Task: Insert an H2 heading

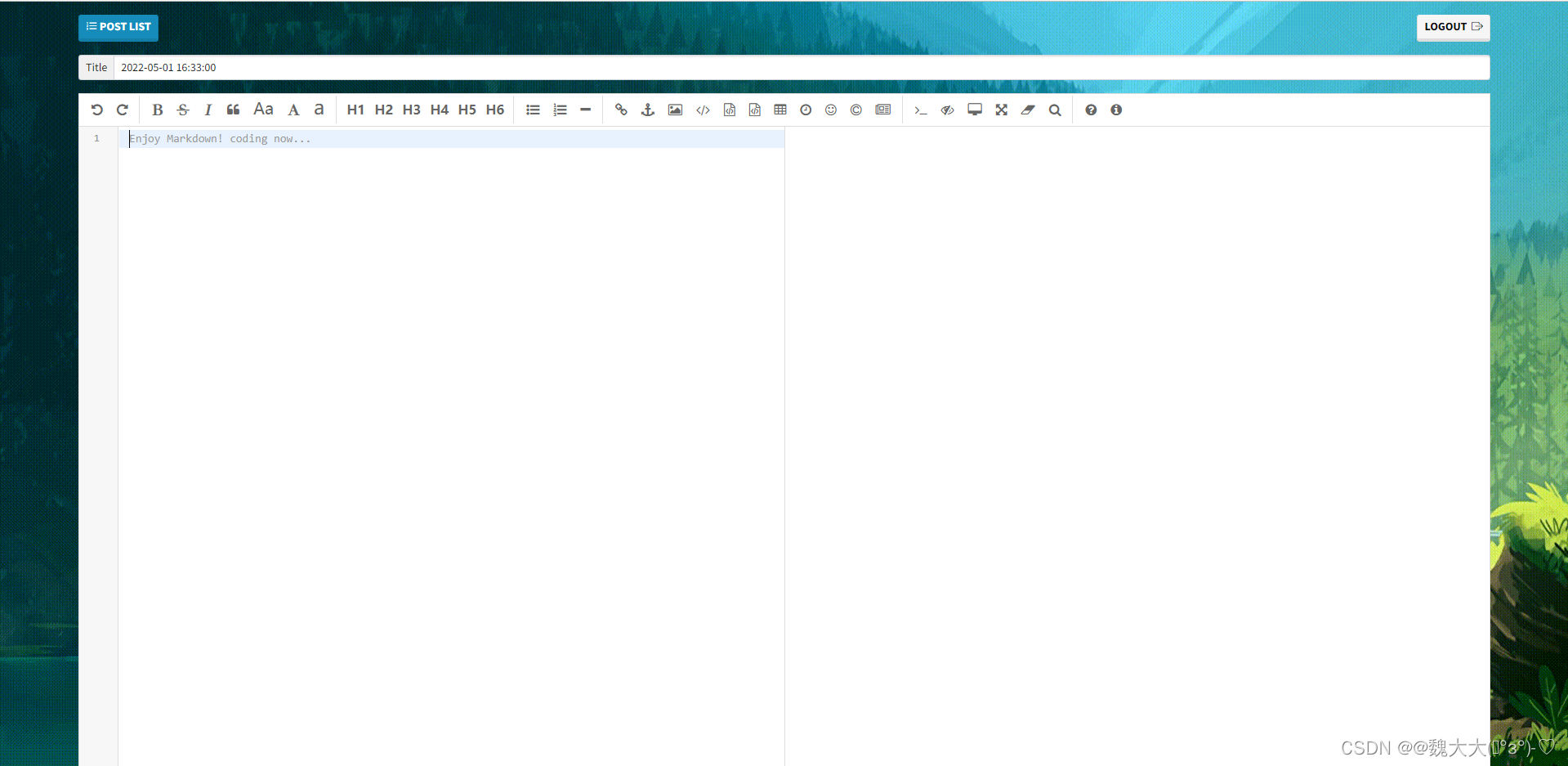Action: [x=383, y=110]
